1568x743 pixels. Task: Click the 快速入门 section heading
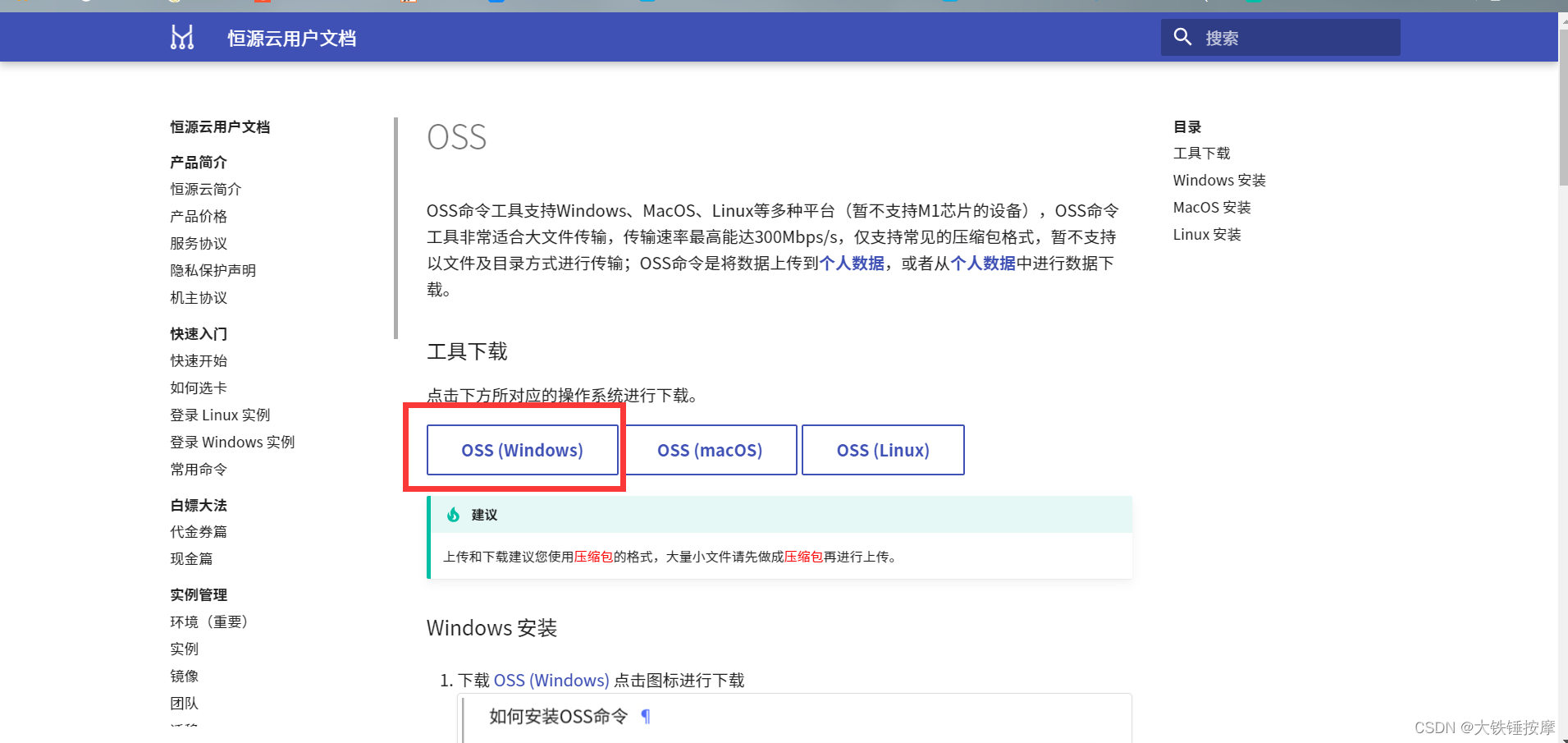(199, 334)
